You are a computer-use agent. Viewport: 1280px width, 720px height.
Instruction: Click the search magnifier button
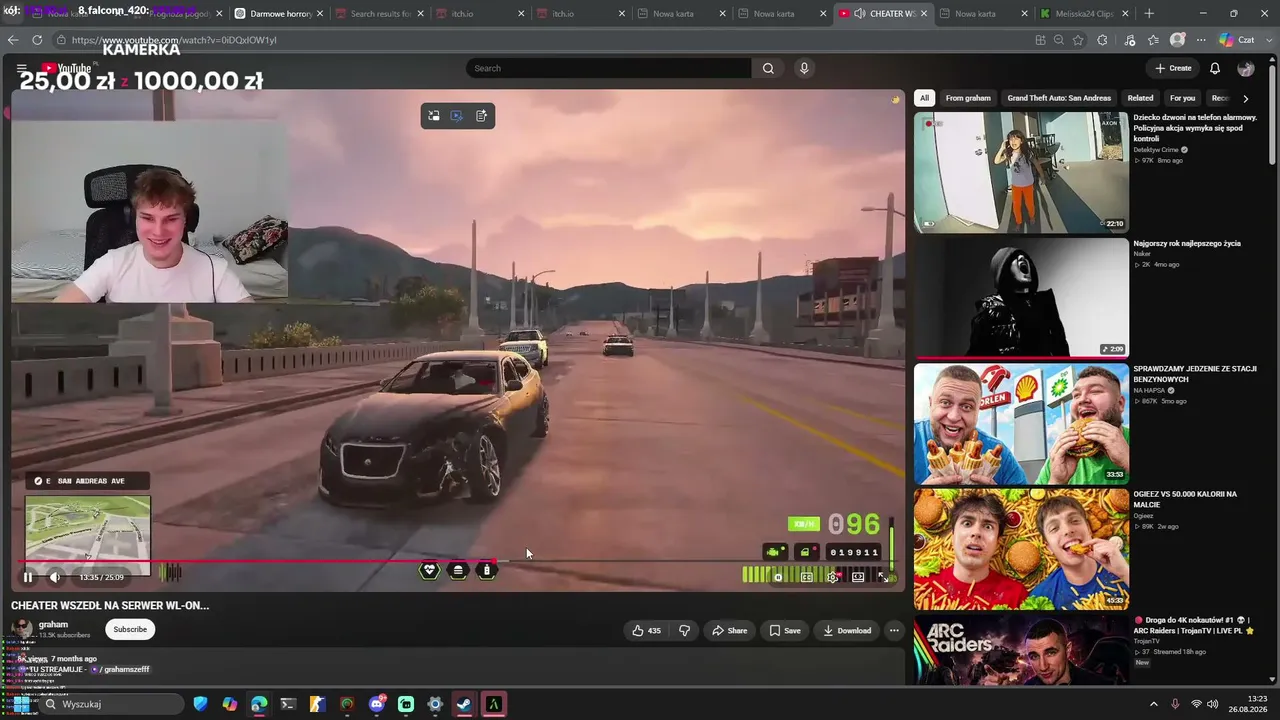tap(768, 68)
